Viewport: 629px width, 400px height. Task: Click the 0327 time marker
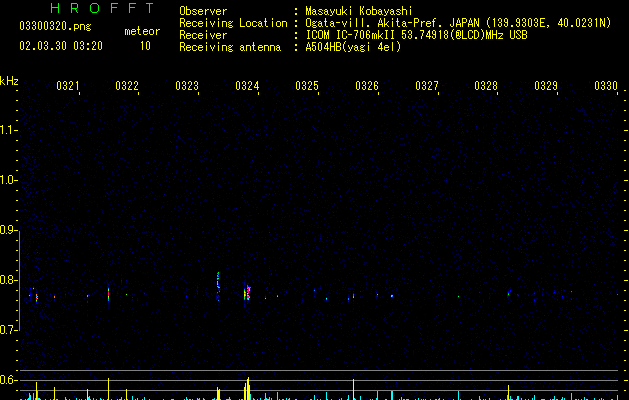427,86
